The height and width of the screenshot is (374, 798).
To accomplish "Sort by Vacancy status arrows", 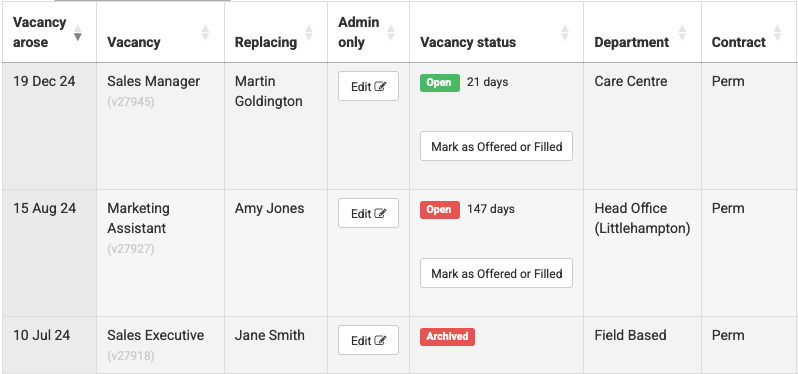I will click(565, 33).
